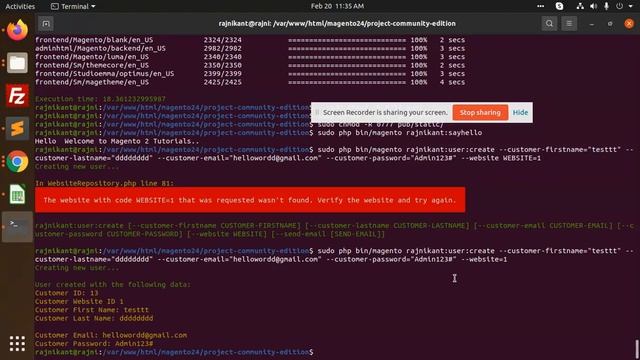Expand the system menu arrow
The image size is (640, 360).
(x=631, y=6)
